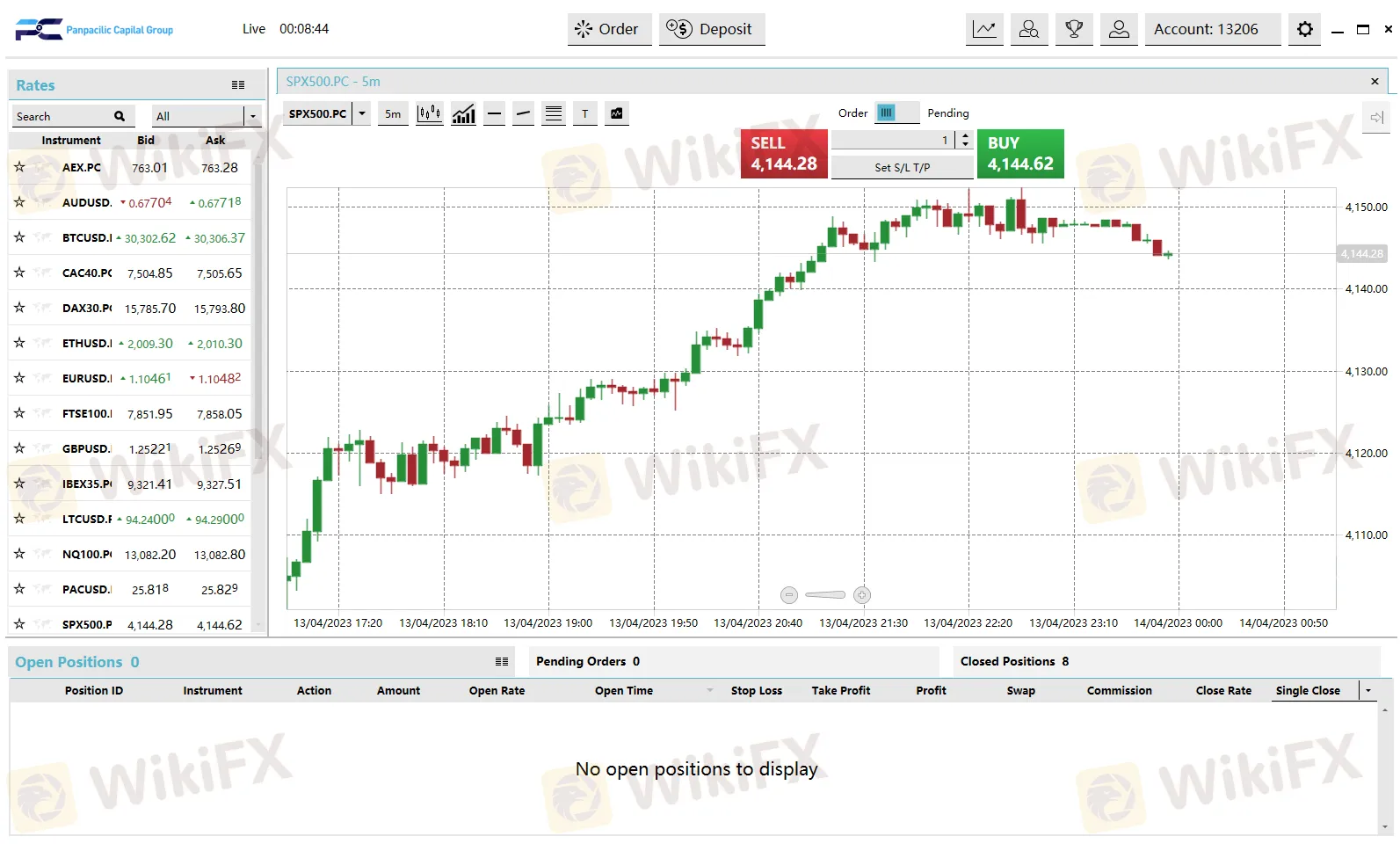Toggle favorite star for BTCUSD
Screen dimensions: 1400x851
(19, 237)
